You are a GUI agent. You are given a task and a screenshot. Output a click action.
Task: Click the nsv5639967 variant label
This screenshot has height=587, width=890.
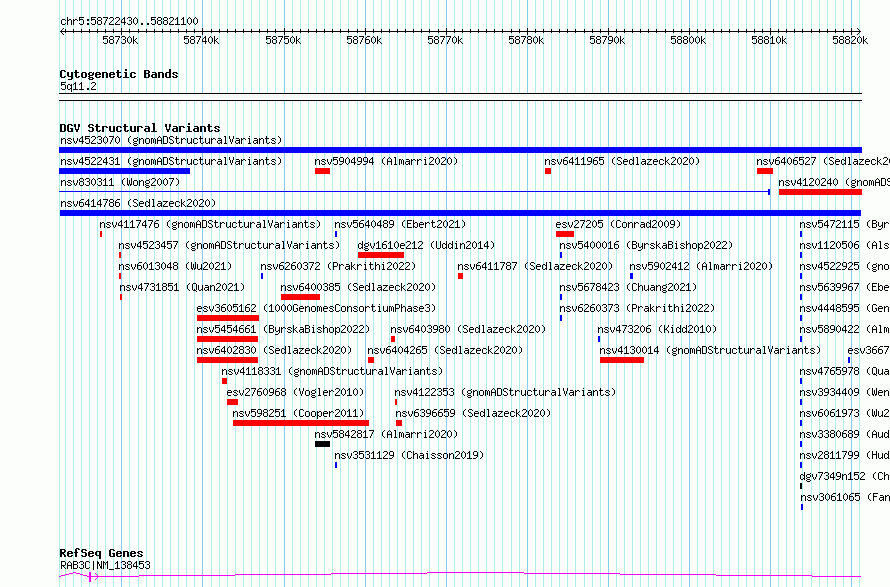pyautogui.click(x=845, y=287)
